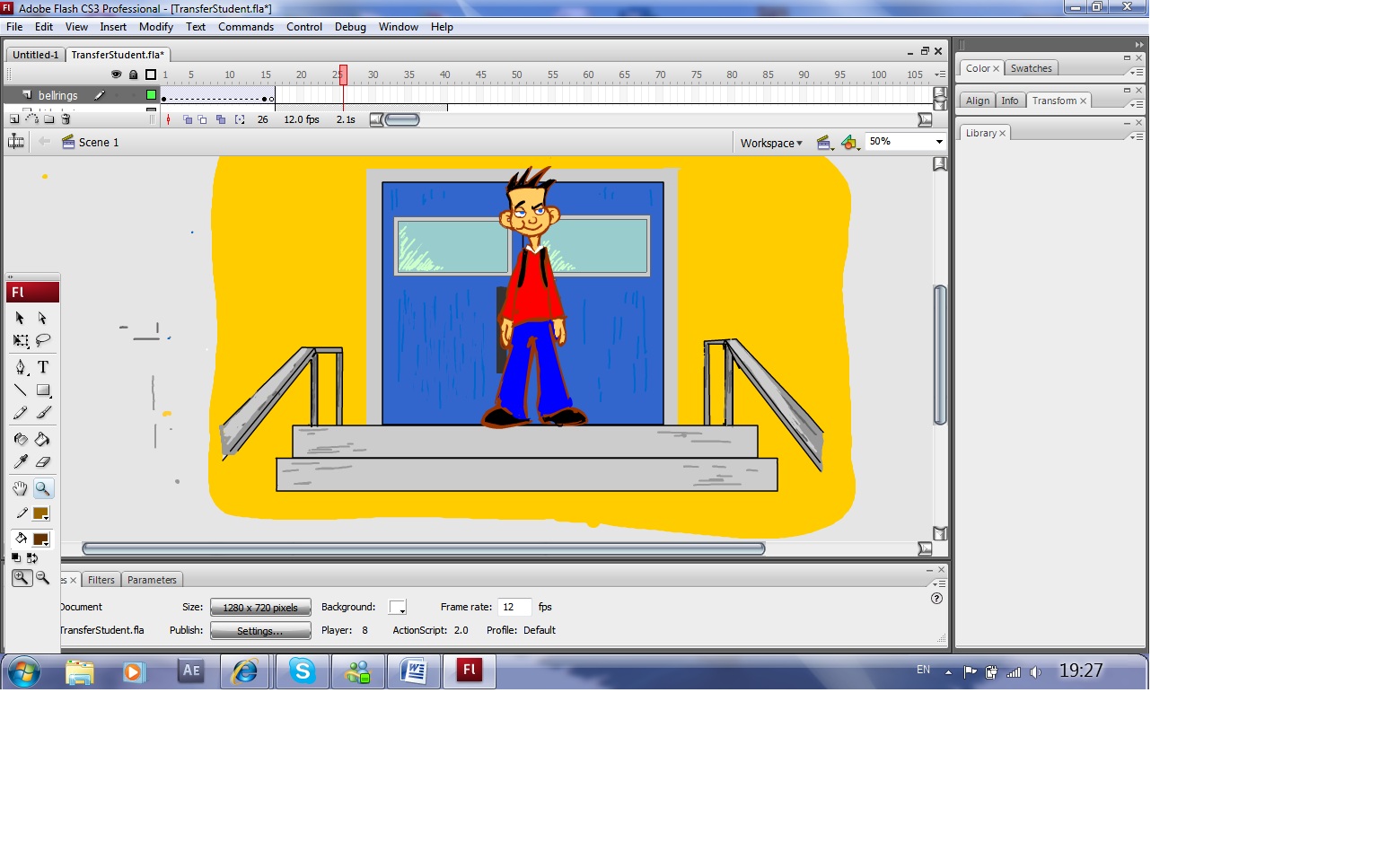
Task: Toggle visibility of all layers (eye icon)
Action: pos(116,75)
